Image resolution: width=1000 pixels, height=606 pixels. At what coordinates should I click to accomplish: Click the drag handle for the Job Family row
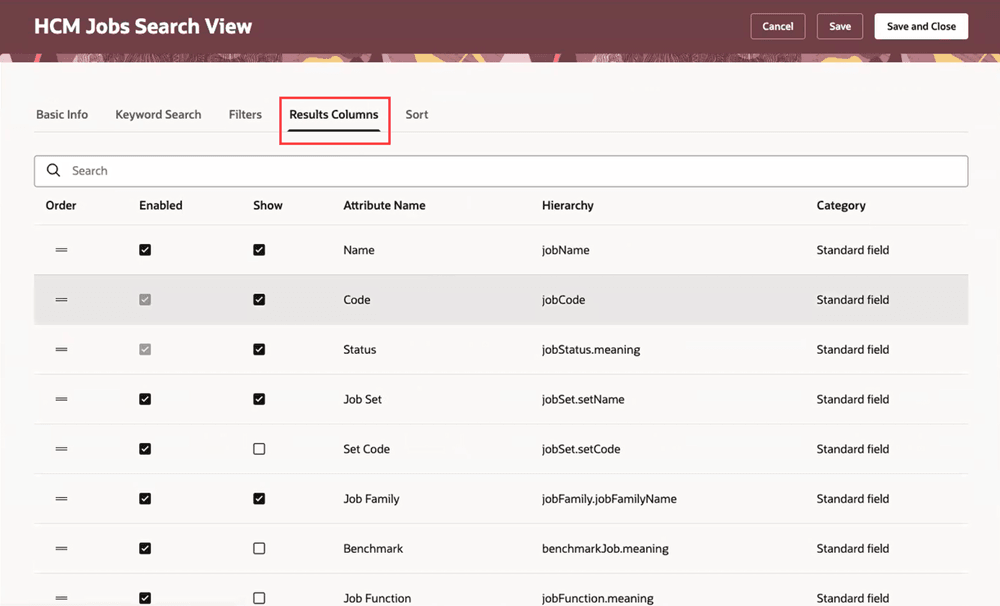(61, 499)
